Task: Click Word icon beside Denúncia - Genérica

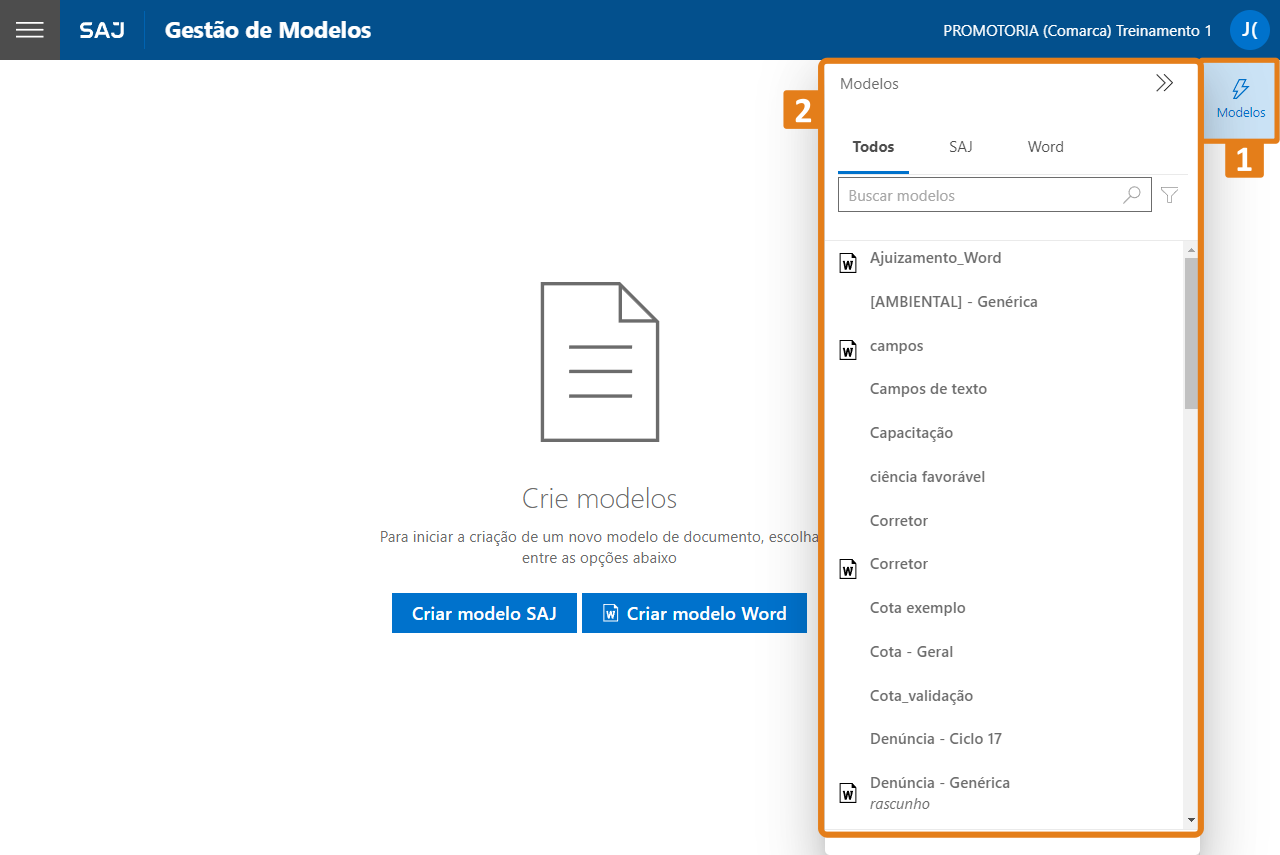Action: coord(848,793)
